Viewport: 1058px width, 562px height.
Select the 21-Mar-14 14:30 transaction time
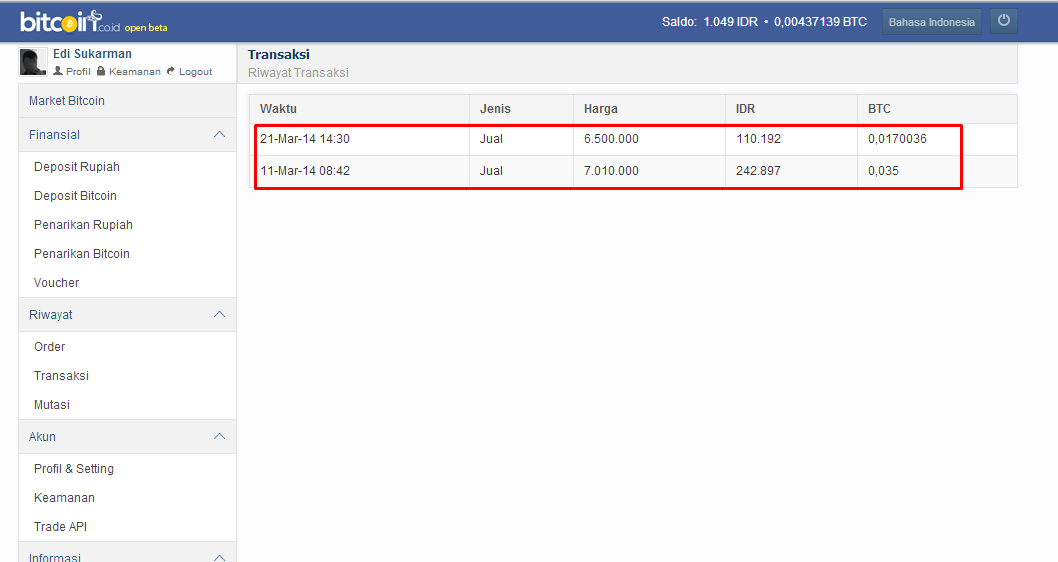pos(305,139)
